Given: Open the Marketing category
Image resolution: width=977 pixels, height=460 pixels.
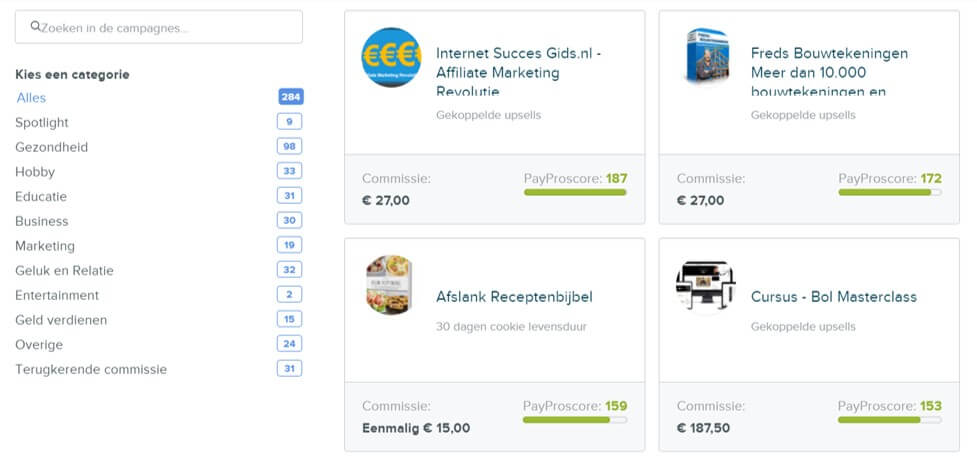Looking at the screenshot, I should 45,246.
